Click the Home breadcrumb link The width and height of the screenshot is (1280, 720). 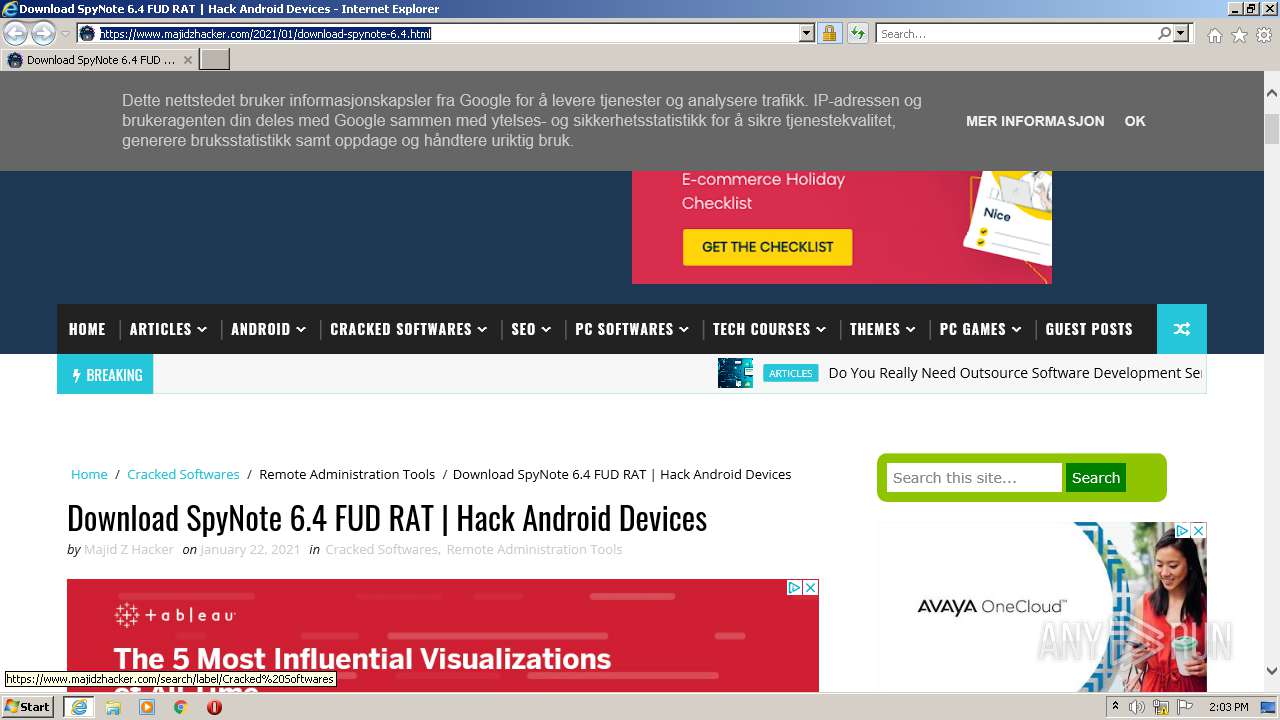point(89,474)
